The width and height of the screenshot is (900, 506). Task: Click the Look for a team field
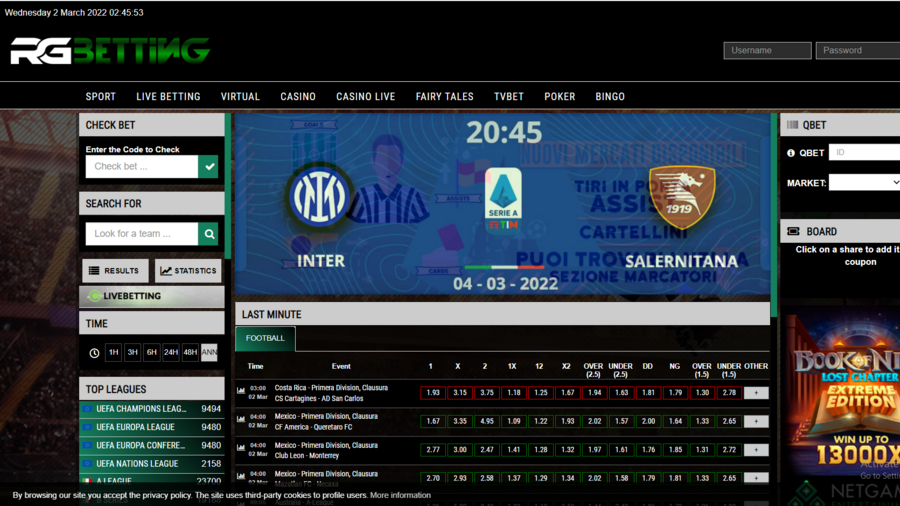pos(142,233)
